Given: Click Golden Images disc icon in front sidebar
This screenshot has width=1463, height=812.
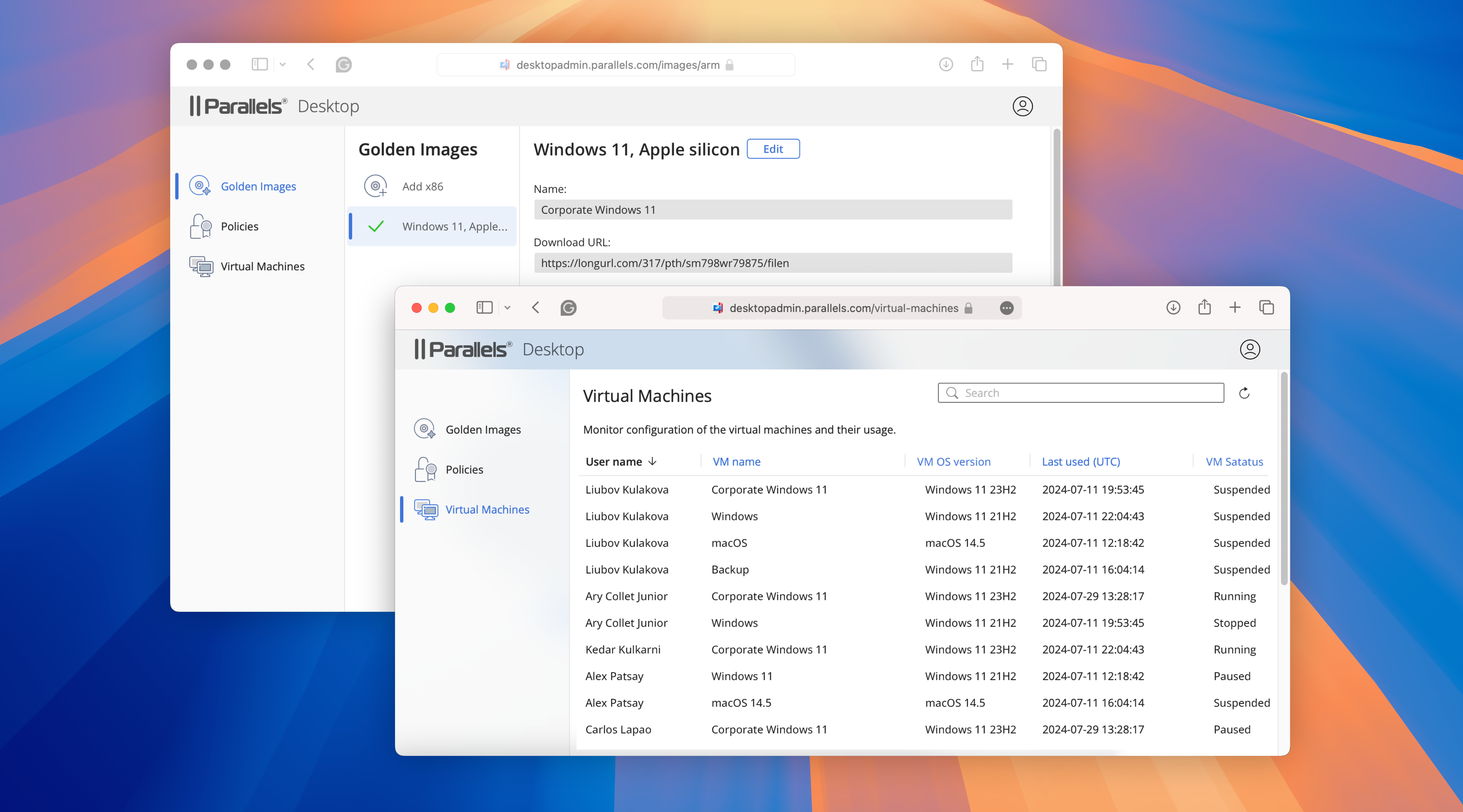Looking at the screenshot, I should click(x=424, y=429).
